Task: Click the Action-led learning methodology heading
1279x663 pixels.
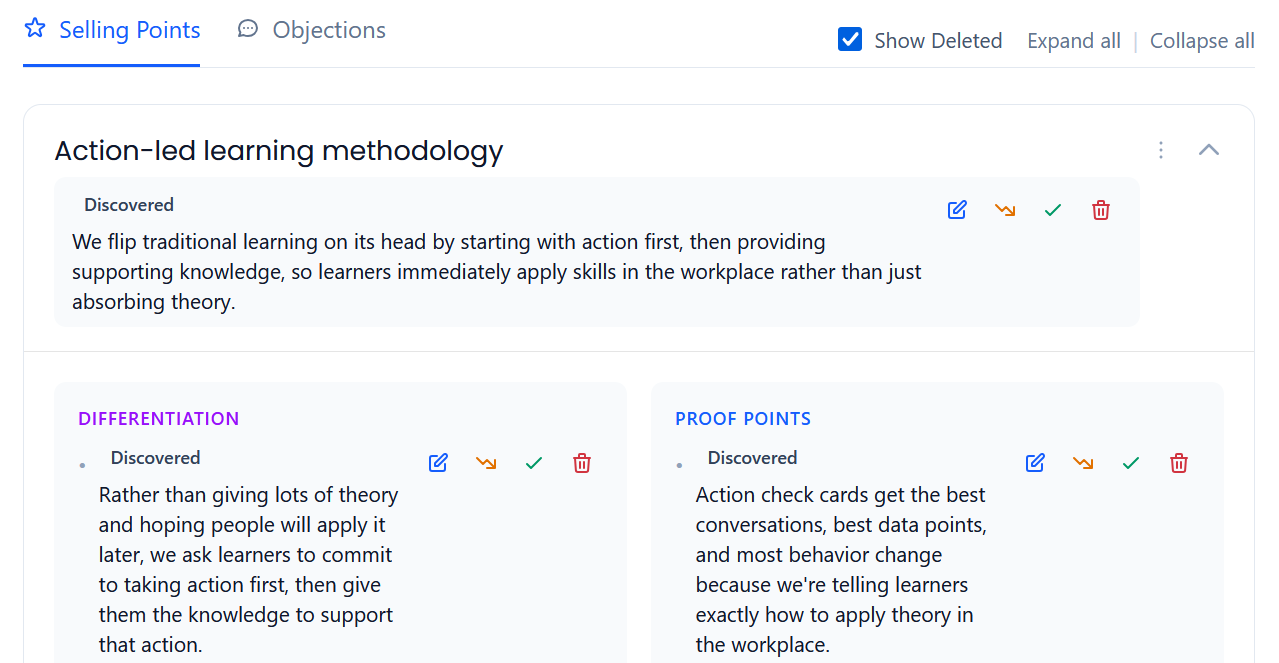Action: pos(279,151)
